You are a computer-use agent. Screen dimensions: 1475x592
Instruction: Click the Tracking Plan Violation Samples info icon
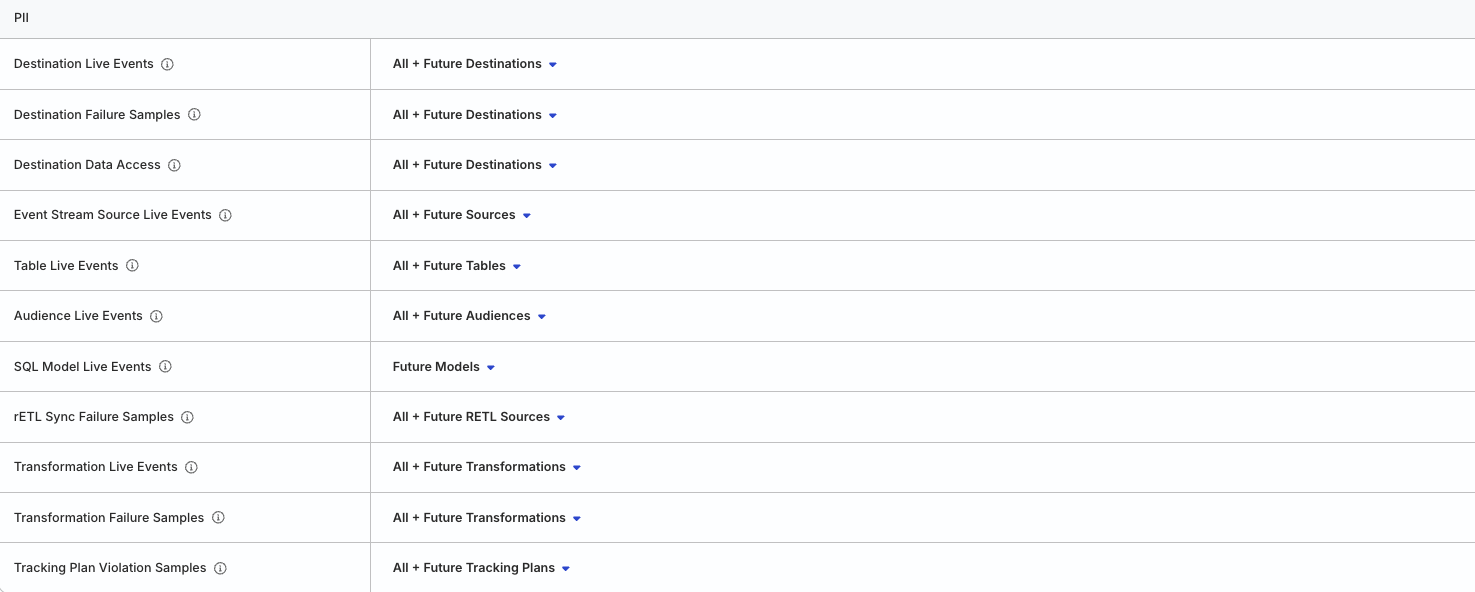click(x=220, y=568)
